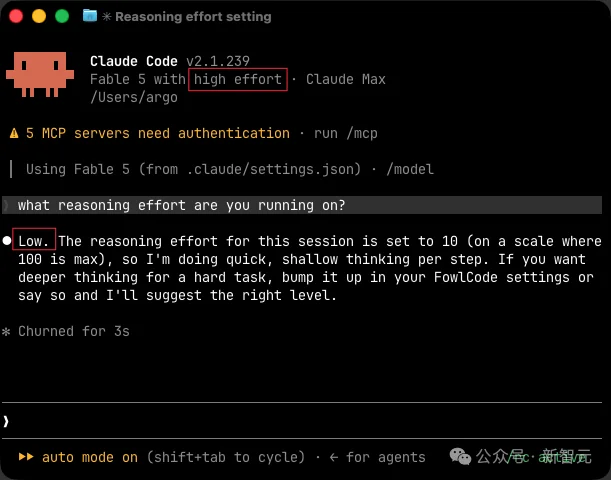The image size is (611, 480).
Task: Click the /Users/argo working directory path
Action: coord(134,97)
